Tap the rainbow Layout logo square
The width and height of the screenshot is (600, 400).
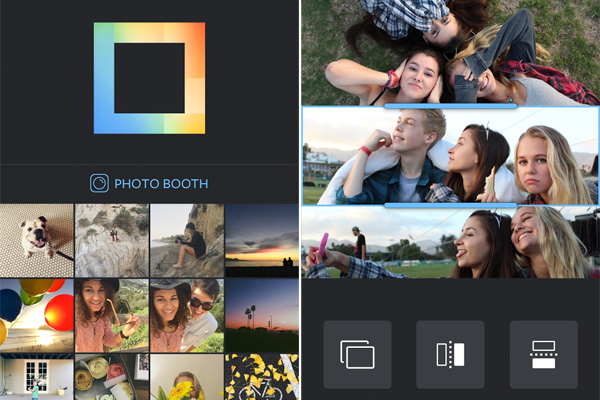(x=149, y=78)
